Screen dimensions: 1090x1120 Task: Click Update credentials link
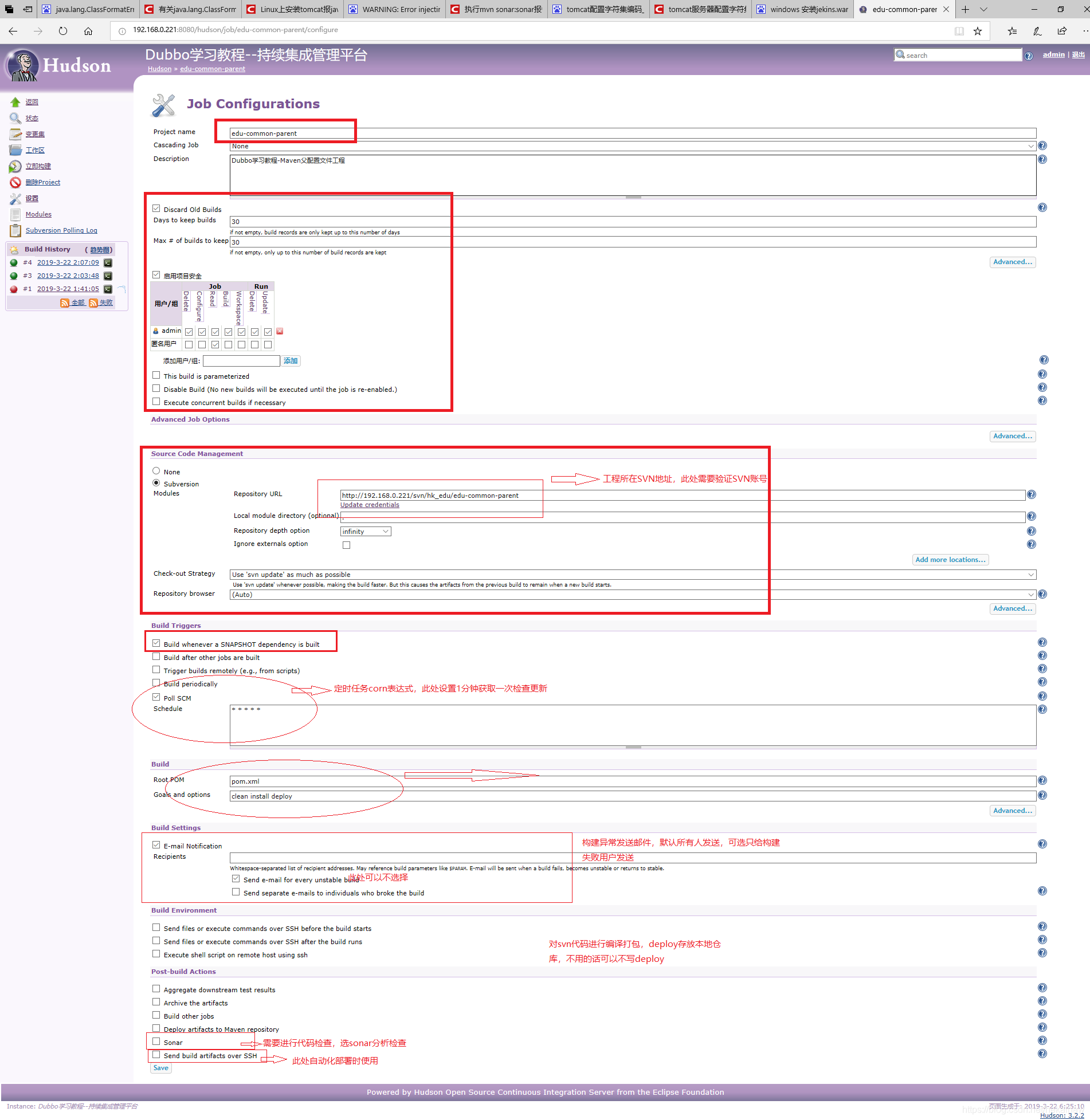click(370, 505)
